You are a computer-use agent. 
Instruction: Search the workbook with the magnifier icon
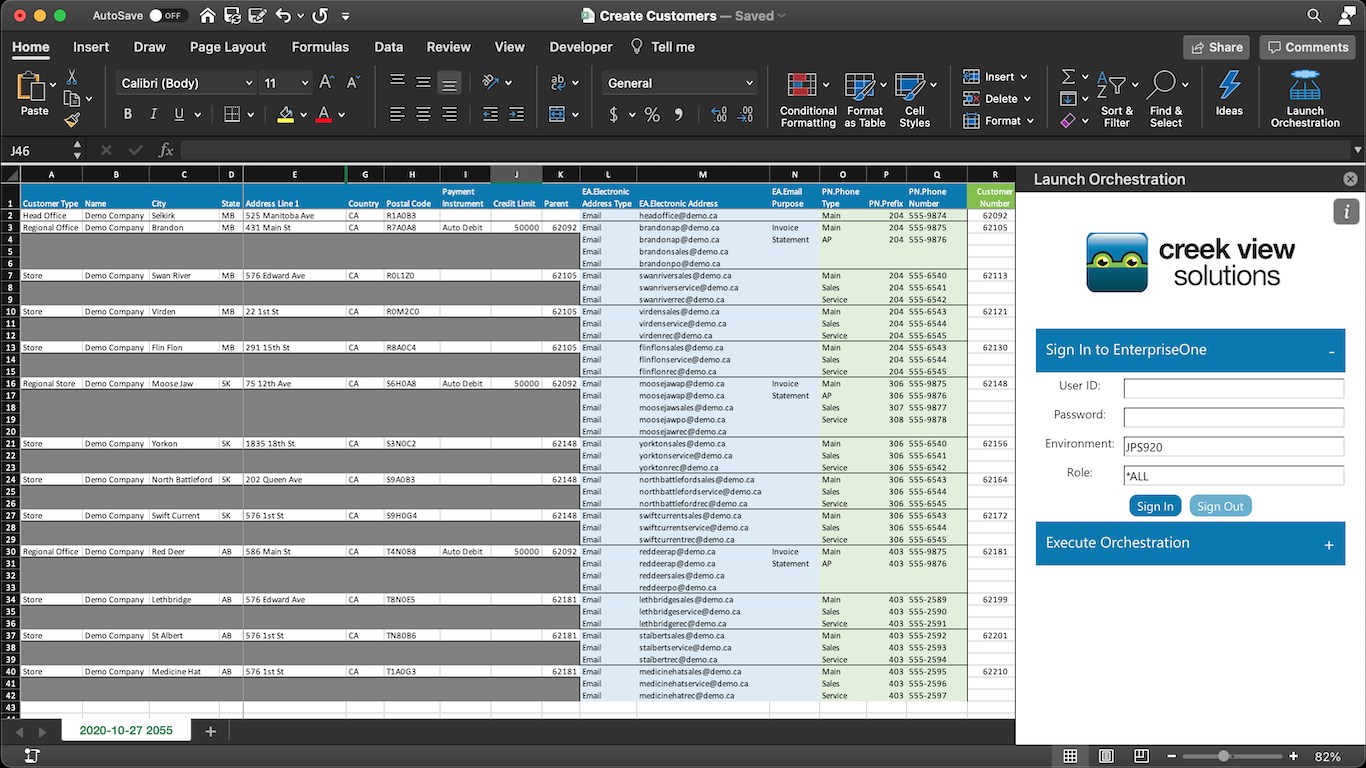pyautogui.click(x=1315, y=16)
